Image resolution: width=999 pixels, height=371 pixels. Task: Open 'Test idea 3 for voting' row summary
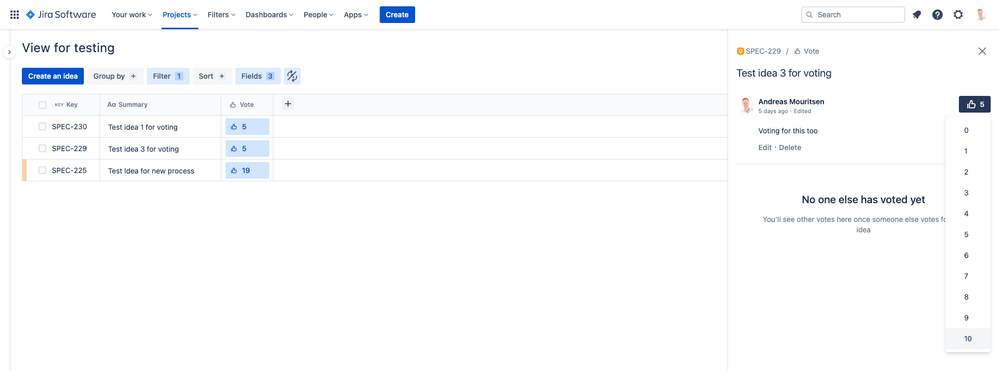click(143, 149)
